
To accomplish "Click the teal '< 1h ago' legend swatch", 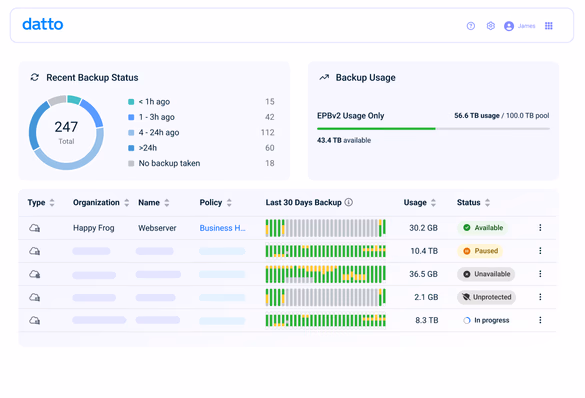I will click(131, 101).
